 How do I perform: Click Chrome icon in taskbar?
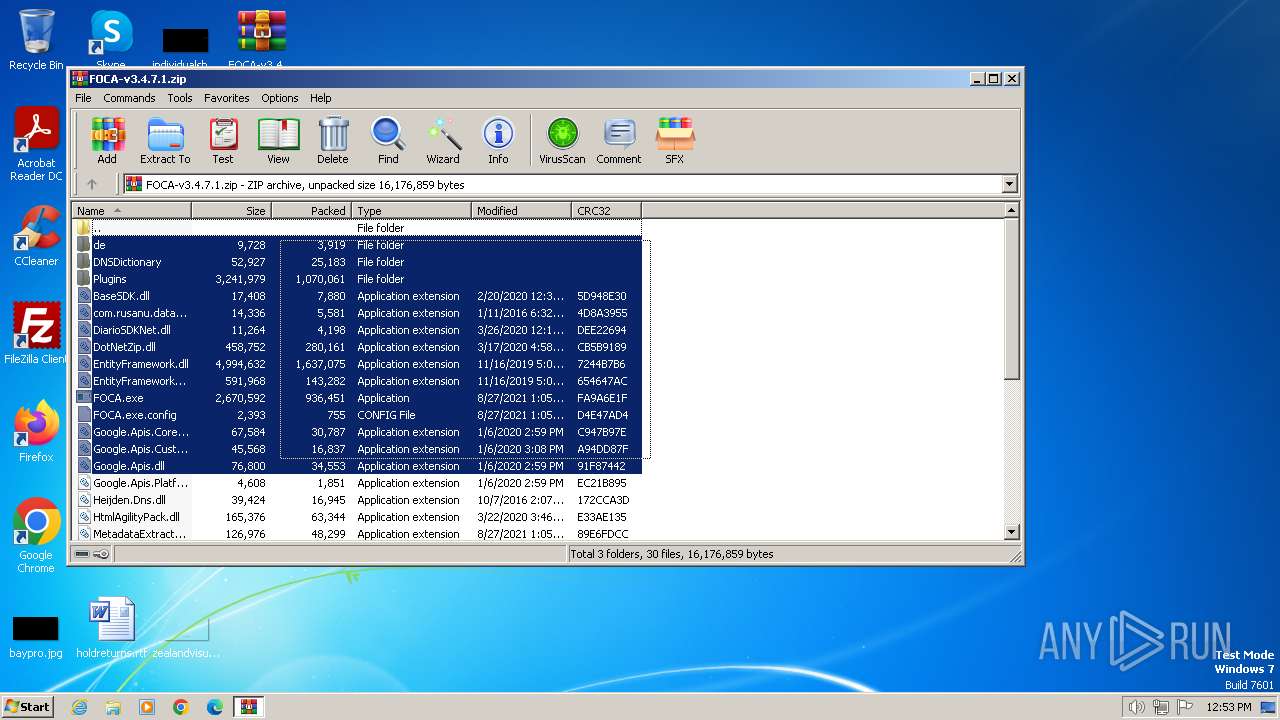point(181,707)
